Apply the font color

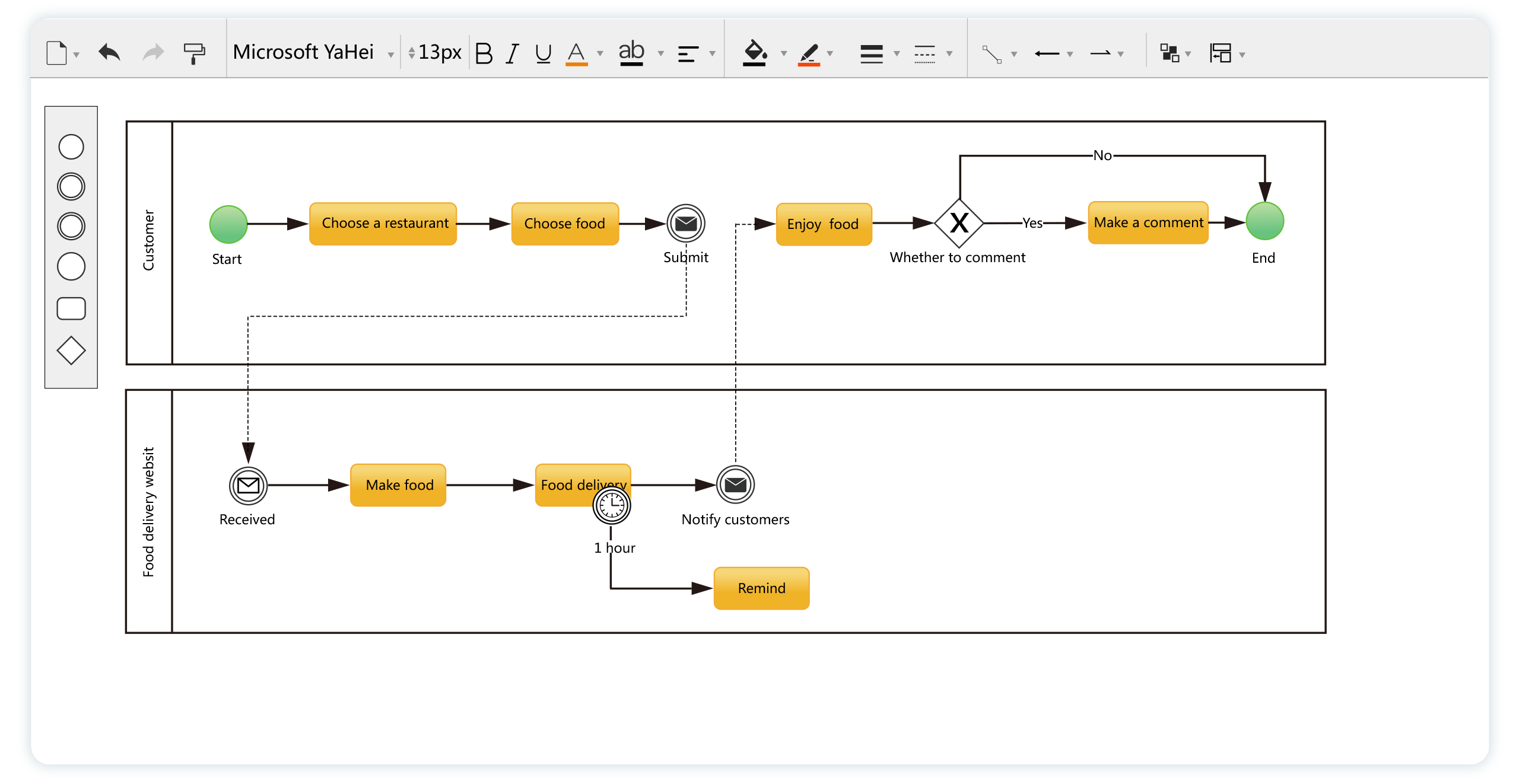point(576,53)
